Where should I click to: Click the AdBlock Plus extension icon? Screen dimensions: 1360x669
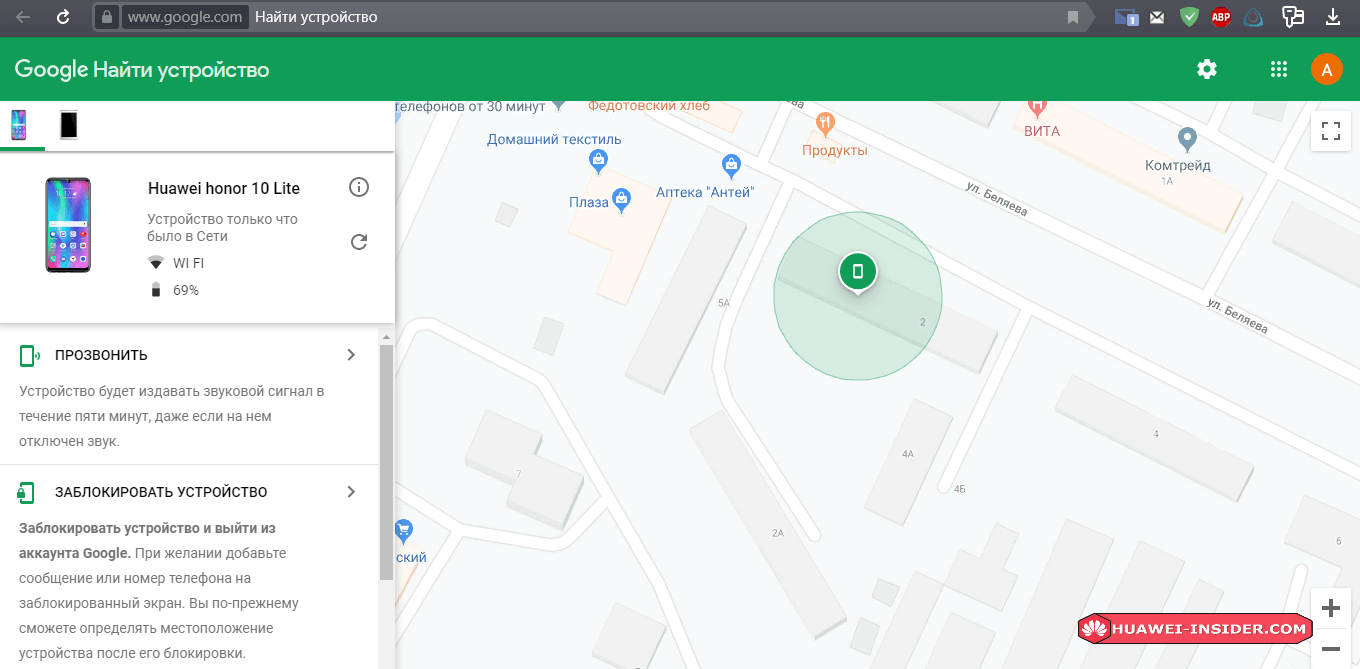[1220, 17]
